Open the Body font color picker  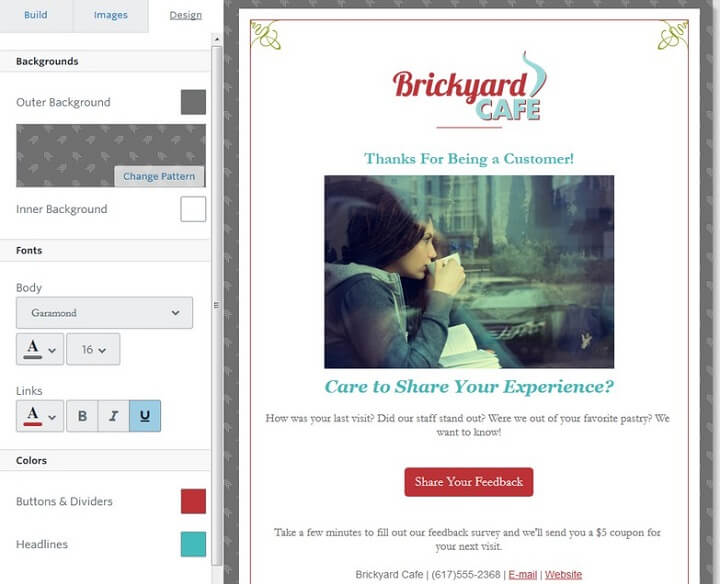(x=40, y=349)
